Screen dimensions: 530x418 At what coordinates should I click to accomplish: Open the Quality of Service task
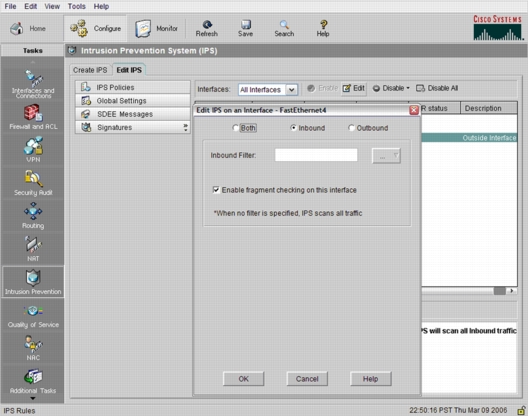point(33,316)
